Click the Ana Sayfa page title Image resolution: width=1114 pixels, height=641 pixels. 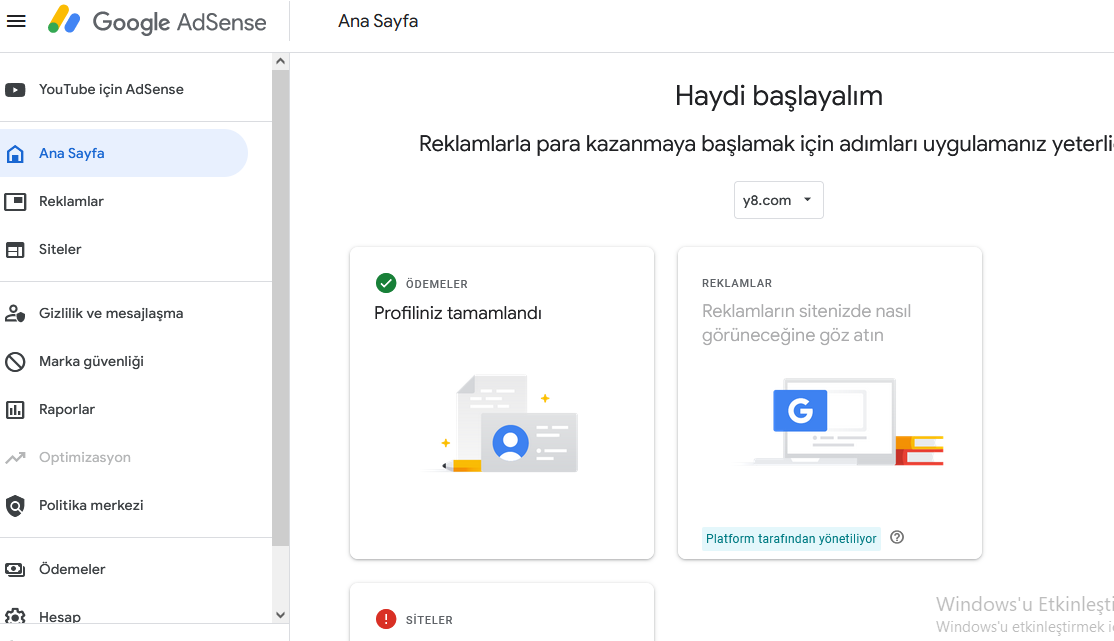pos(378,21)
